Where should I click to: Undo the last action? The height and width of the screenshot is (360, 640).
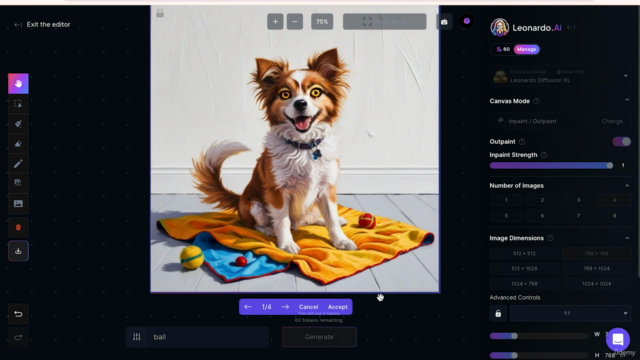pos(18,314)
